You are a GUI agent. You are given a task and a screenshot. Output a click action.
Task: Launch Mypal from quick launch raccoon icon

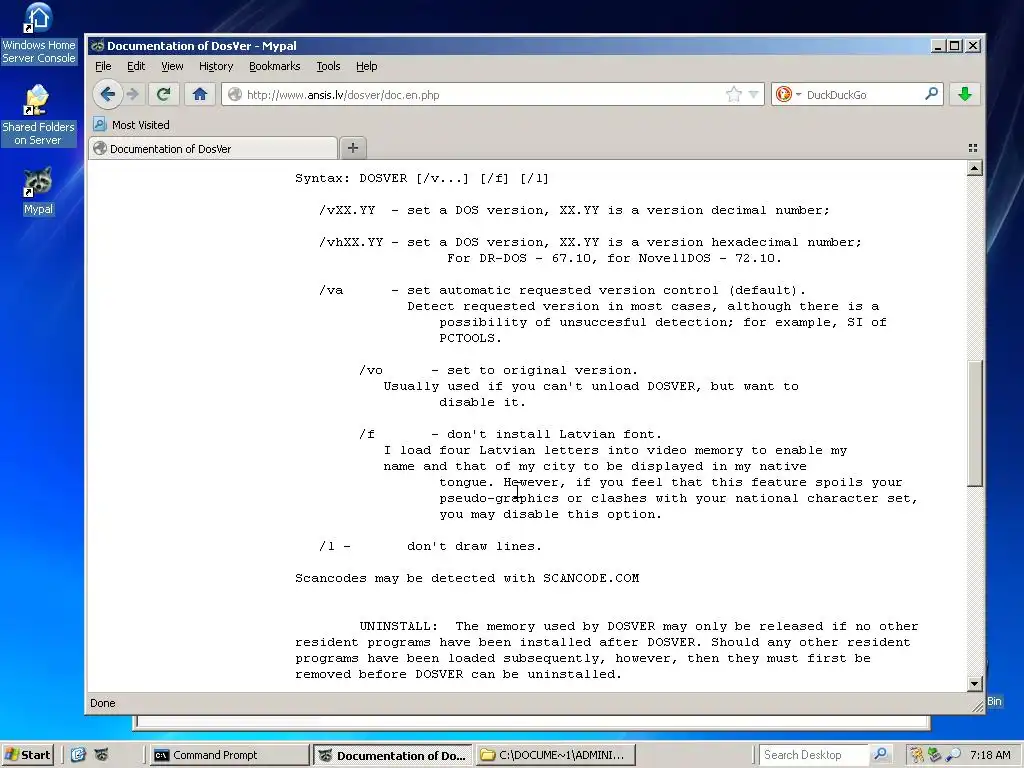[101, 755]
